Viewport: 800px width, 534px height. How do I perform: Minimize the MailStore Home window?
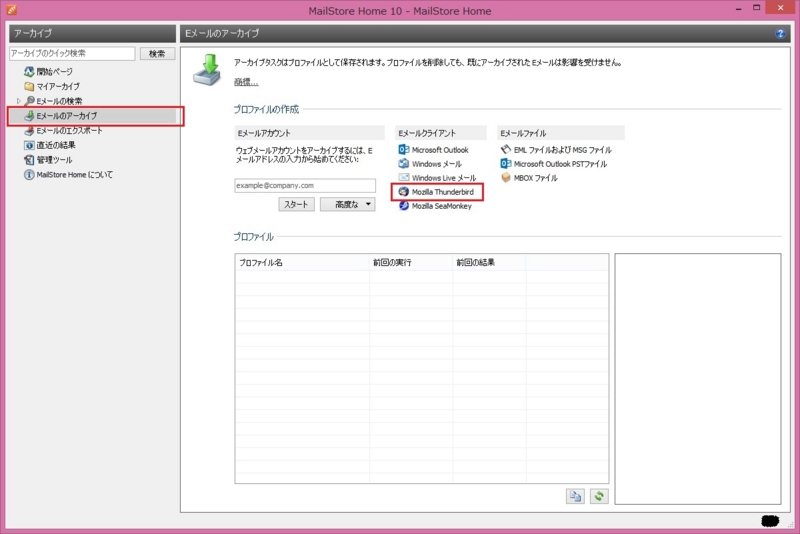[x=739, y=9]
